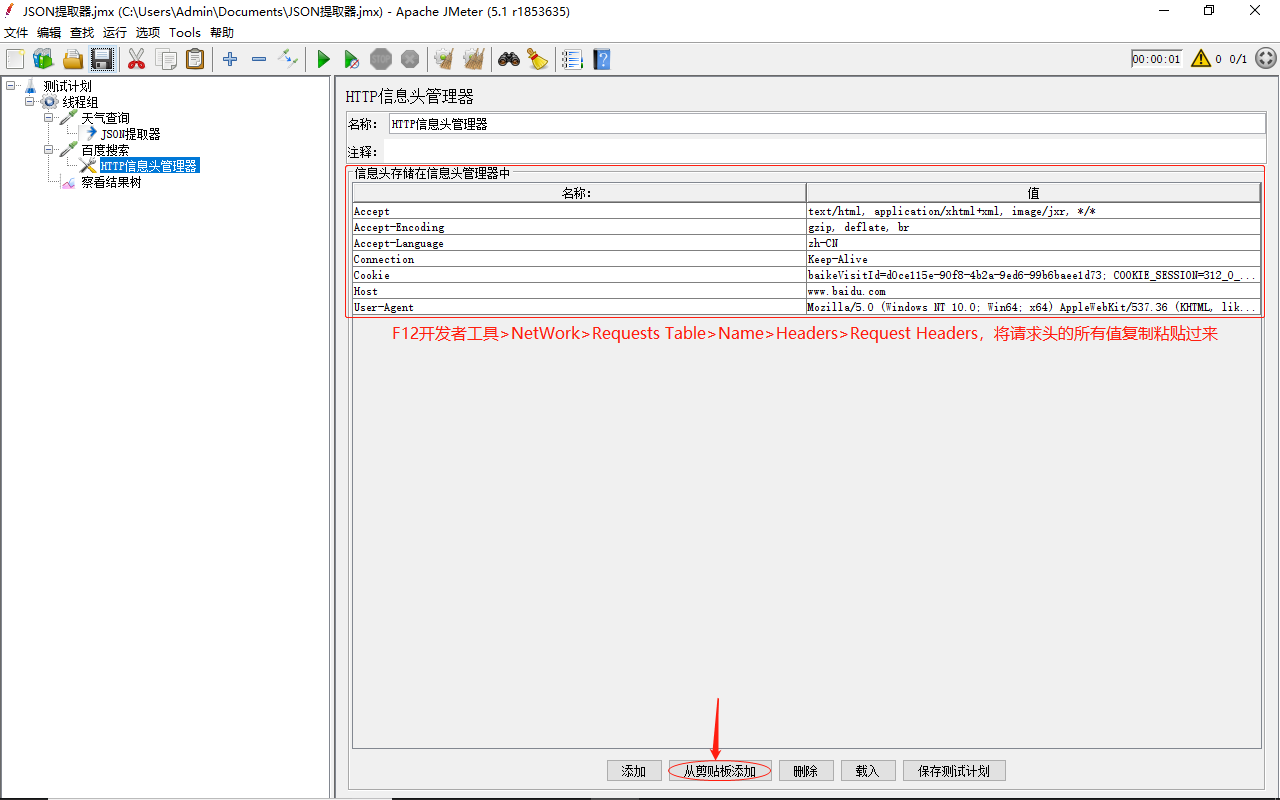The image size is (1280, 800).
Task: Click the New test plan icon
Action: 15,59
